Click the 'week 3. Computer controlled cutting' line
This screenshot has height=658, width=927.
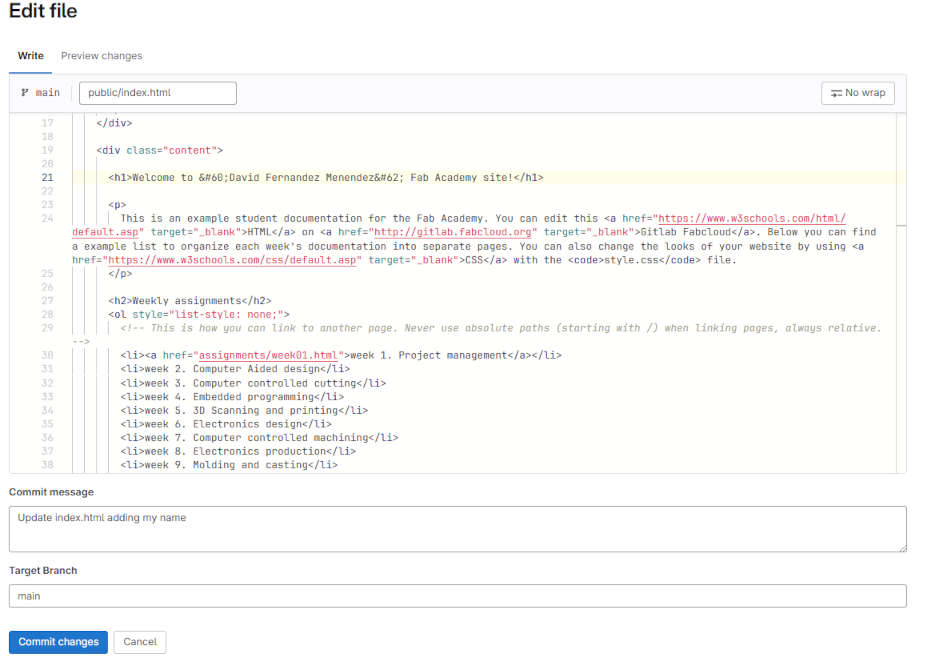(253, 383)
